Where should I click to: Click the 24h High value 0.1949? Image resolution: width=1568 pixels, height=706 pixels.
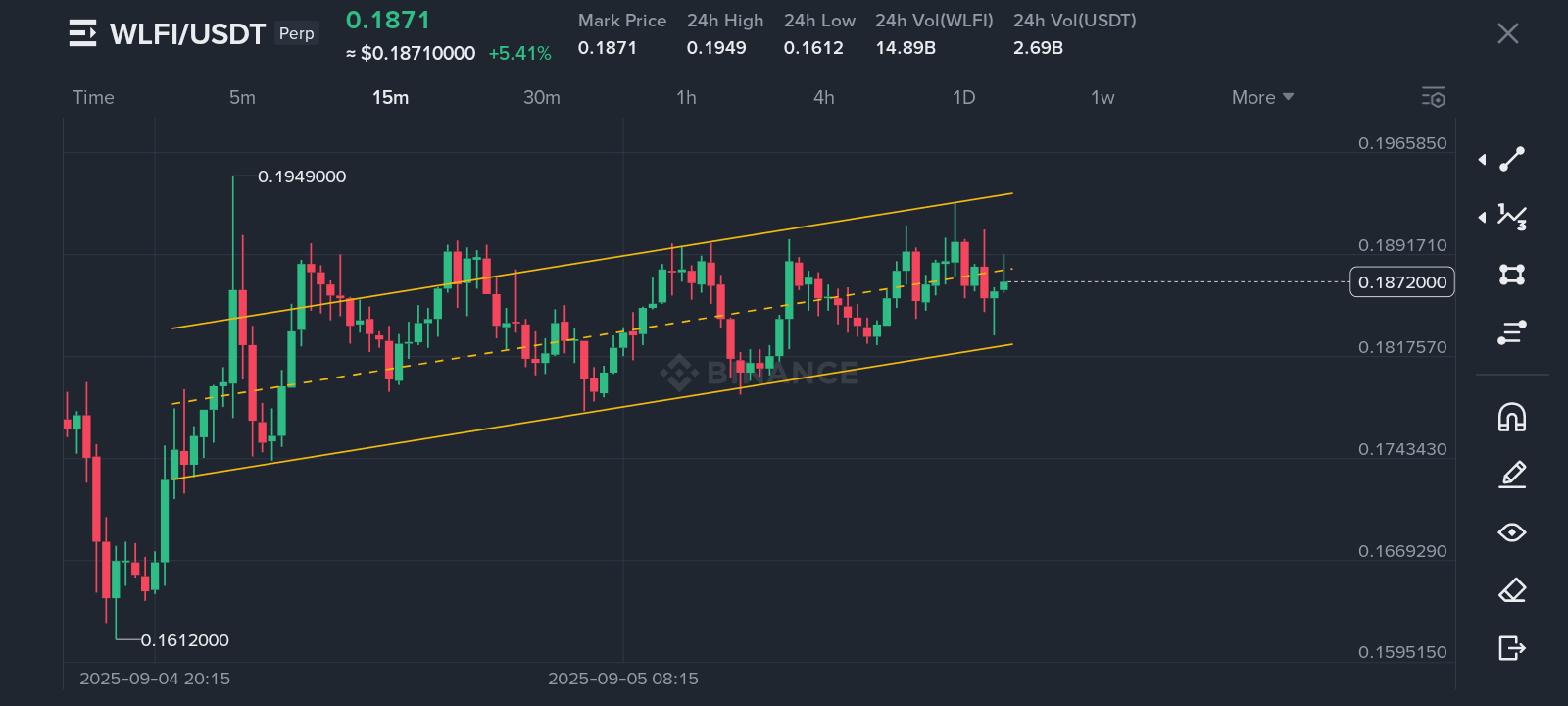(x=716, y=48)
